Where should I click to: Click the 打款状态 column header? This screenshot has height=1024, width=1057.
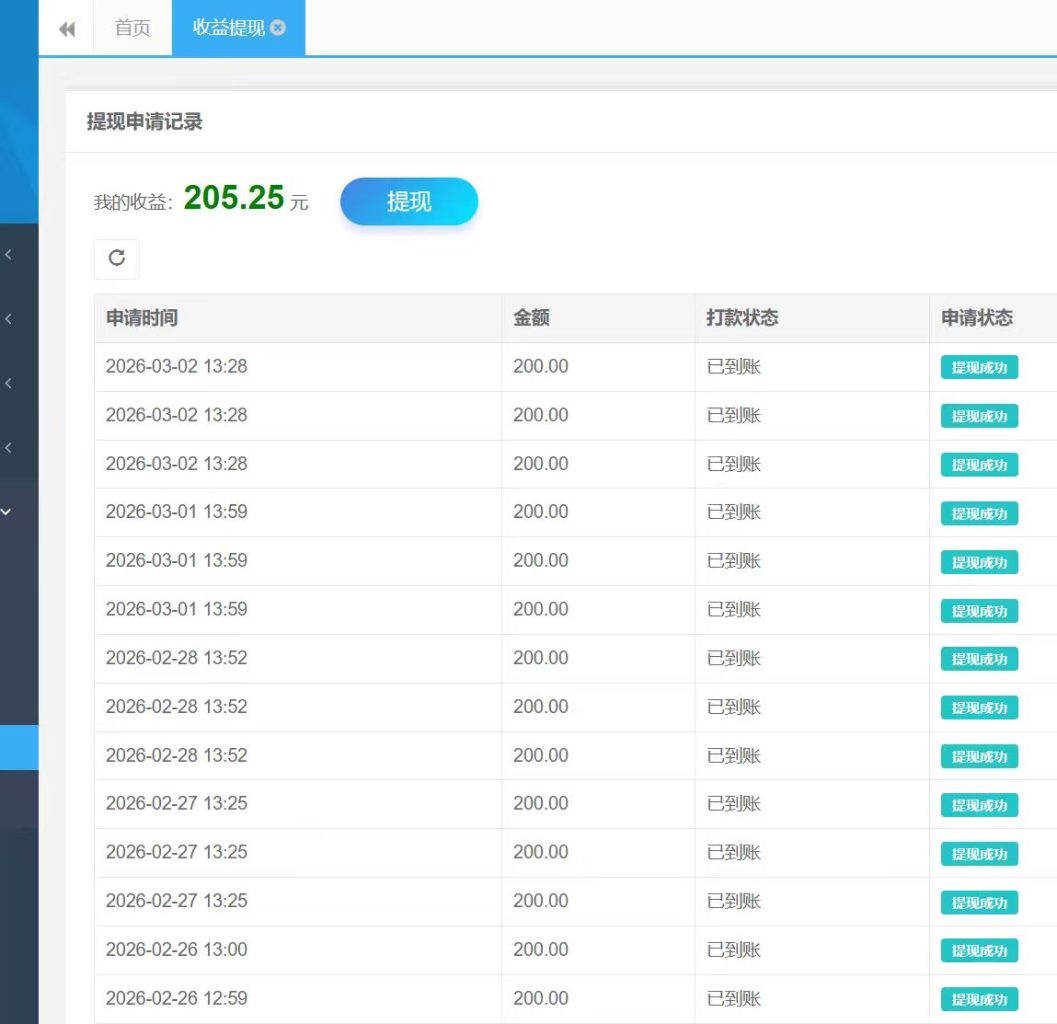tap(738, 317)
